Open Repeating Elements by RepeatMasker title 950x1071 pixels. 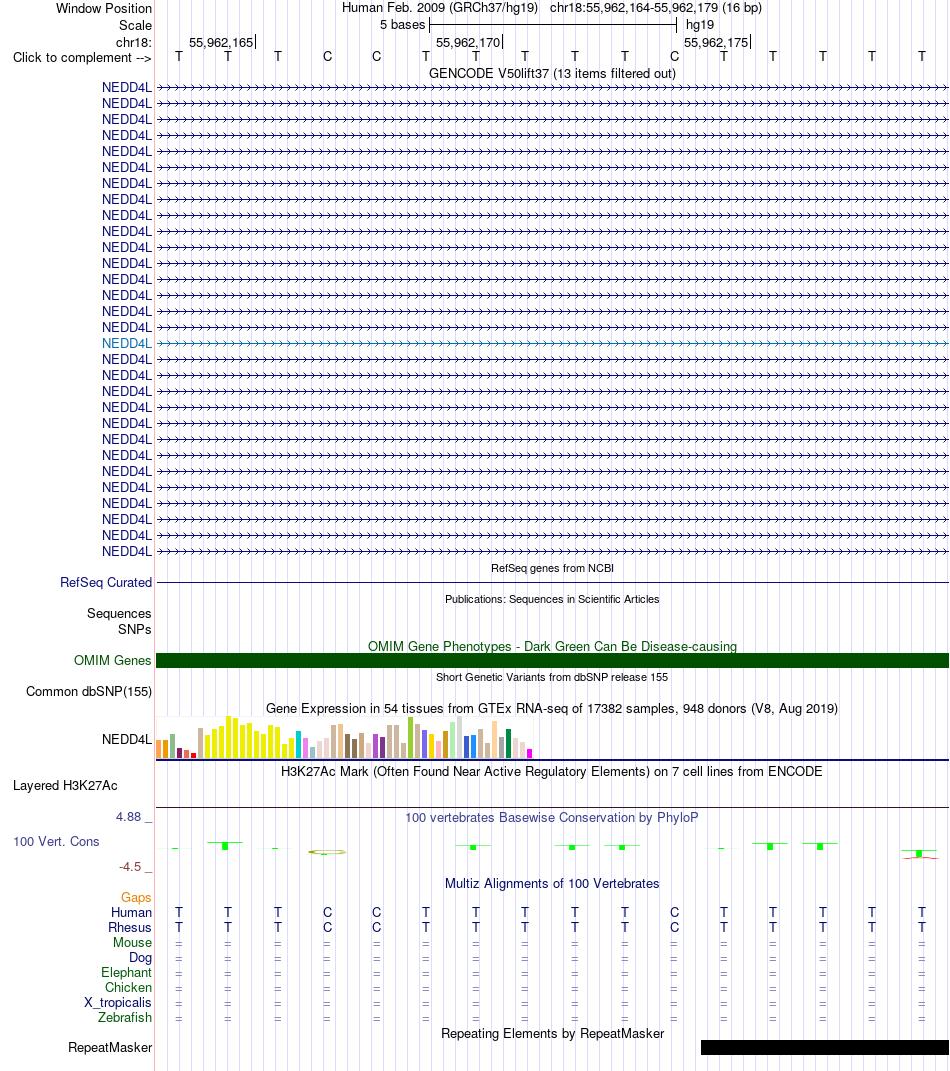(x=553, y=1033)
